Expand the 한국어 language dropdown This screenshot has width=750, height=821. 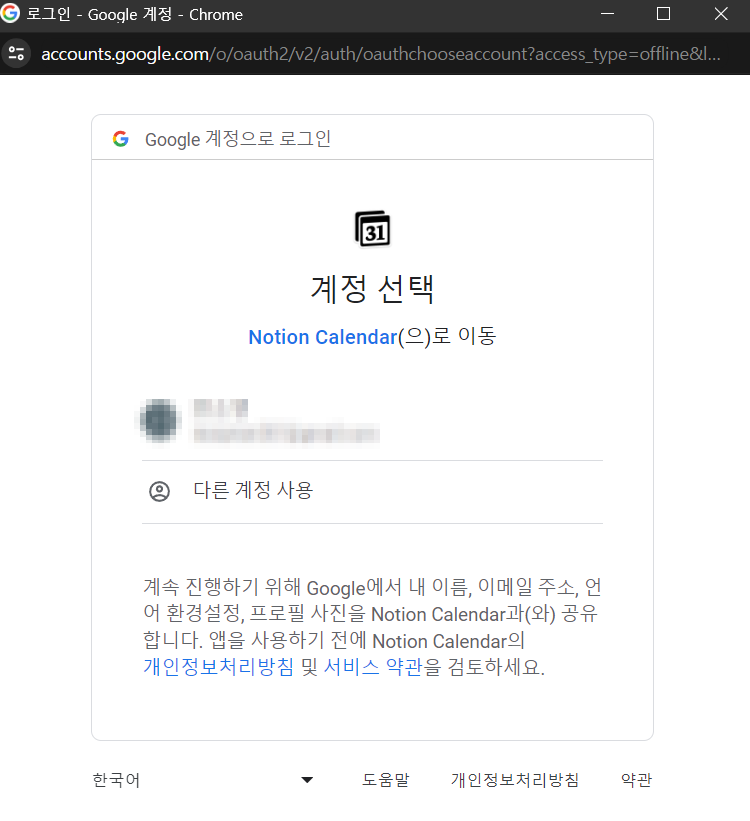click(x=203, y=780)
